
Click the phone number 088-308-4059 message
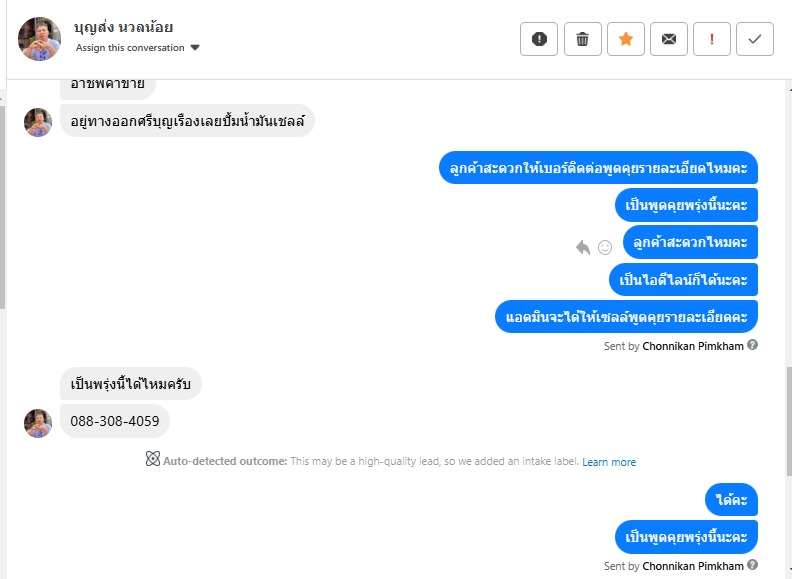(115, 421)
